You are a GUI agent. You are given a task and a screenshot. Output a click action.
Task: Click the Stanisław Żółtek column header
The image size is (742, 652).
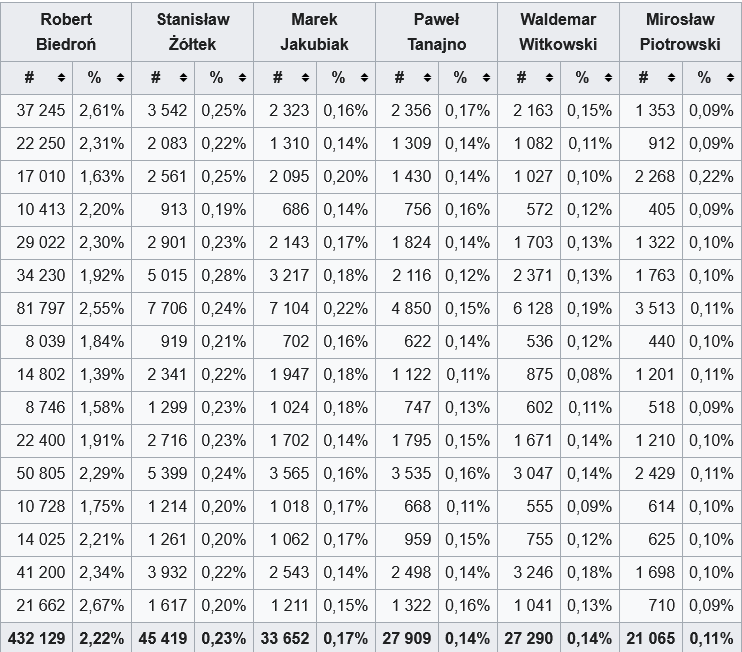pyautogui.click(x=192, y=32)
